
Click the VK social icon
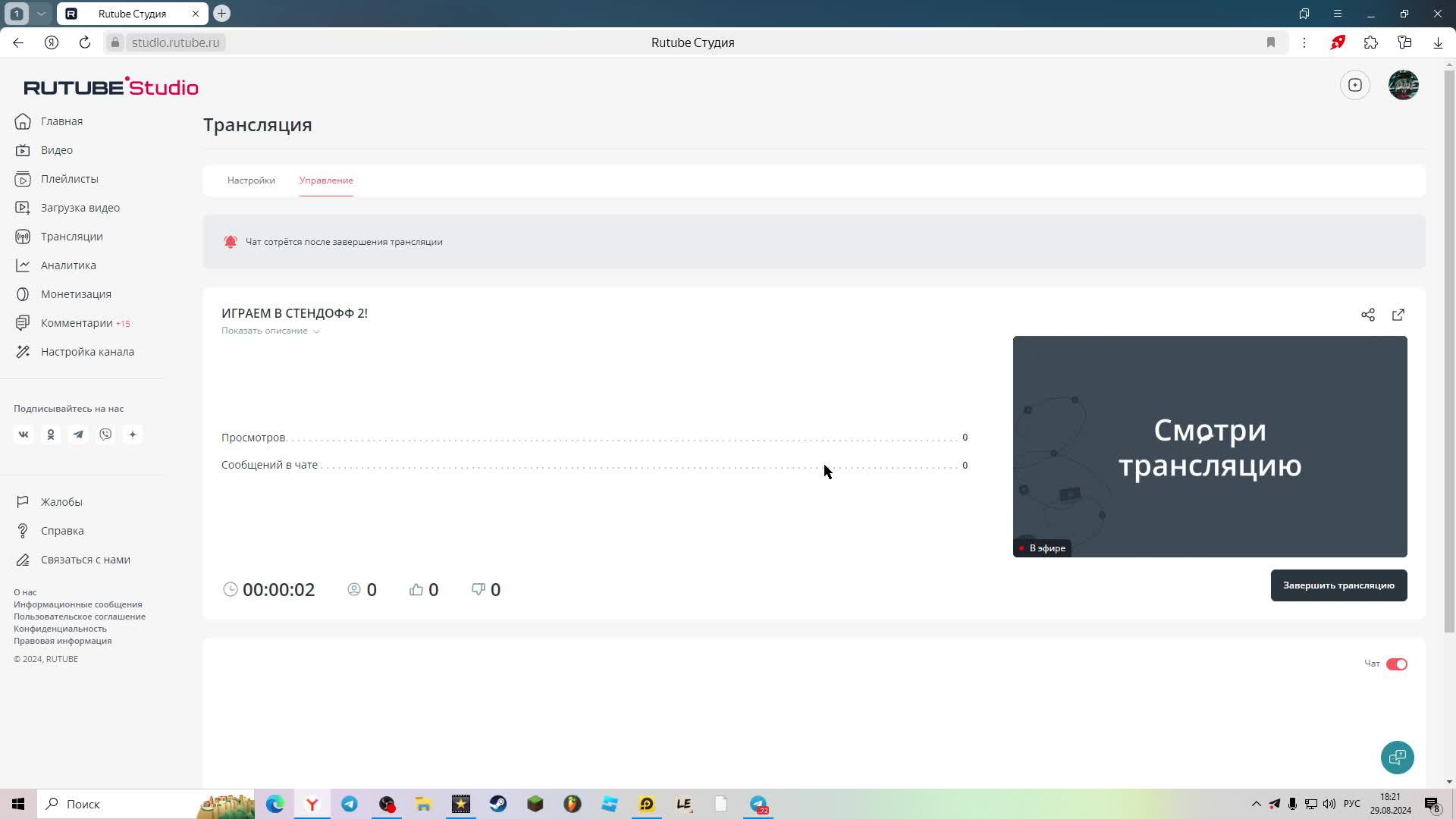[x=24, y=435]
